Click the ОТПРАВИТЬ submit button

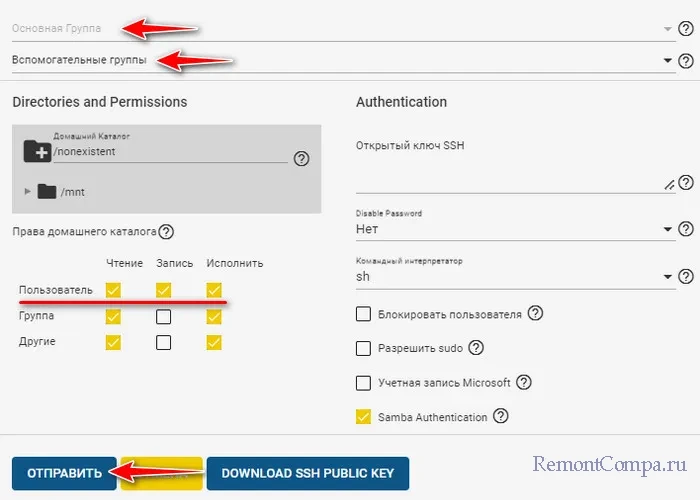coord(64,473)
